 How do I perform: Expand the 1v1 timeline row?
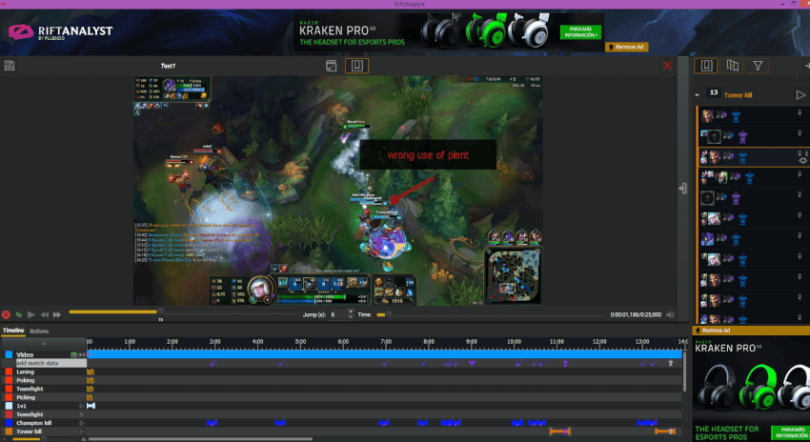pos(82,406)
